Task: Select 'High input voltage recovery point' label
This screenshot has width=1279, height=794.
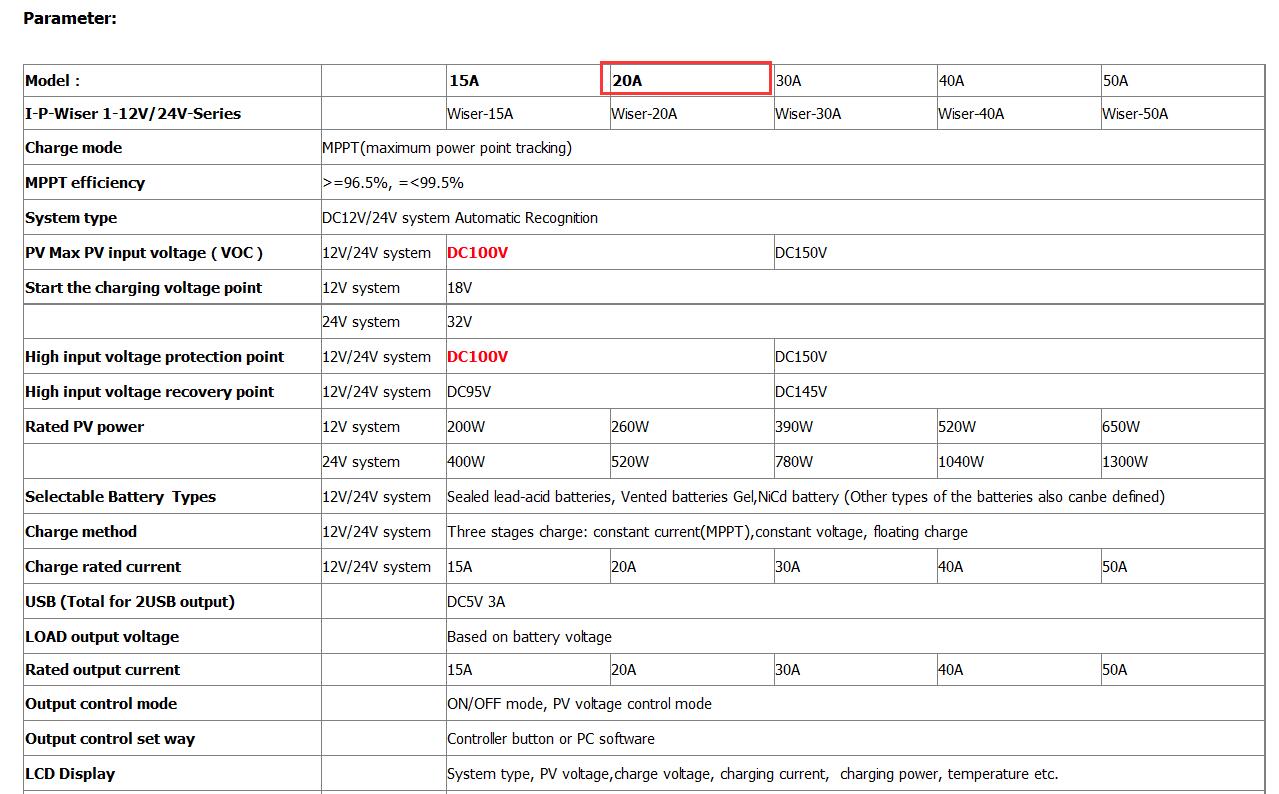Action: (x=149, y=392)
